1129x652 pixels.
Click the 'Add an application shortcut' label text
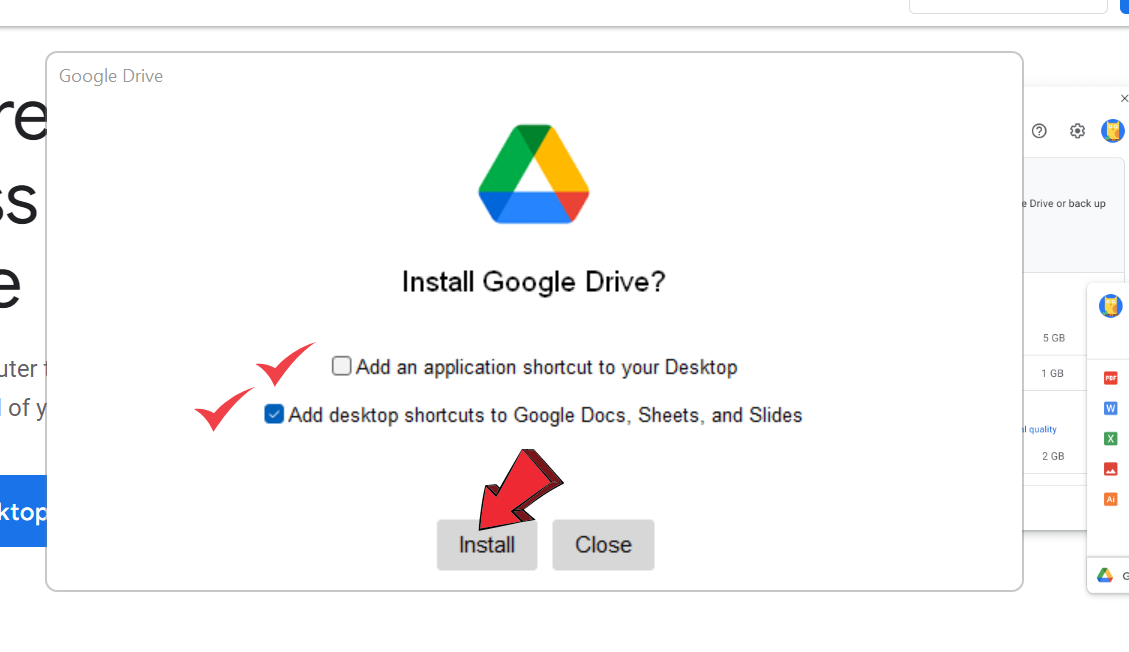click(546, 367)
